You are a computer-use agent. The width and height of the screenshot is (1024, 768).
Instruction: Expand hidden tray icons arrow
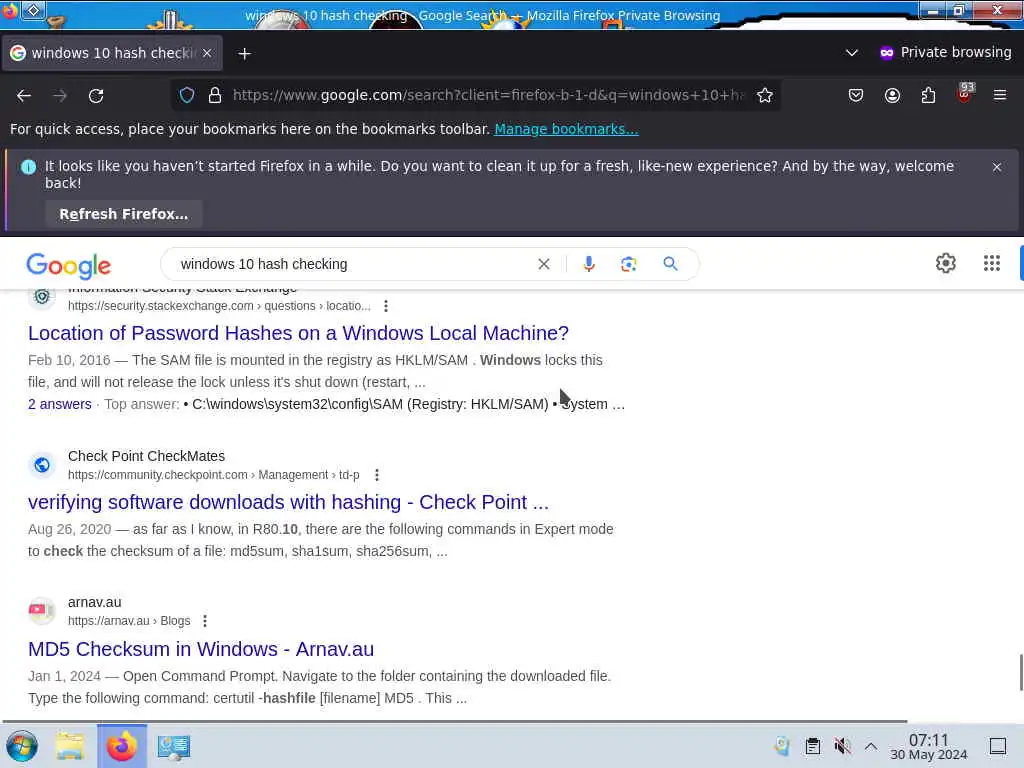[871, 746]
